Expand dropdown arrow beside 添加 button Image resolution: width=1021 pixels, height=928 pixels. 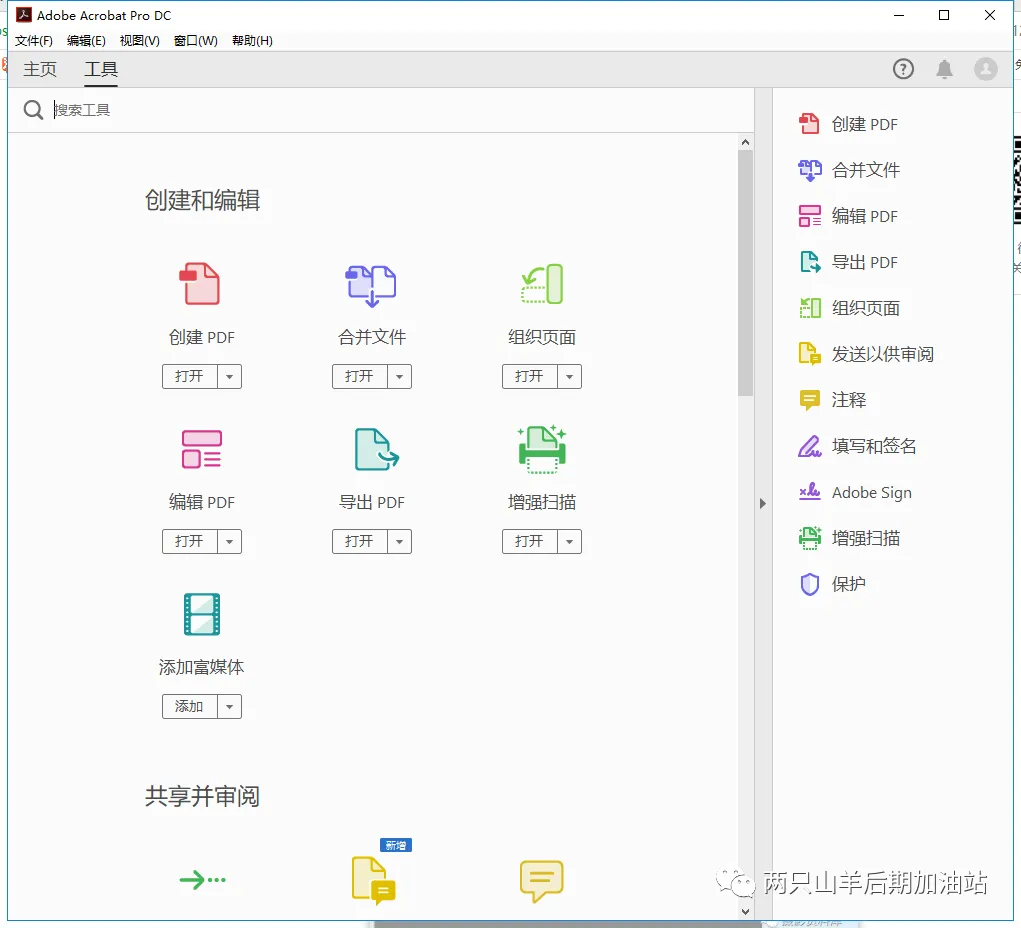pyautogui.click(x=229, y=707)
